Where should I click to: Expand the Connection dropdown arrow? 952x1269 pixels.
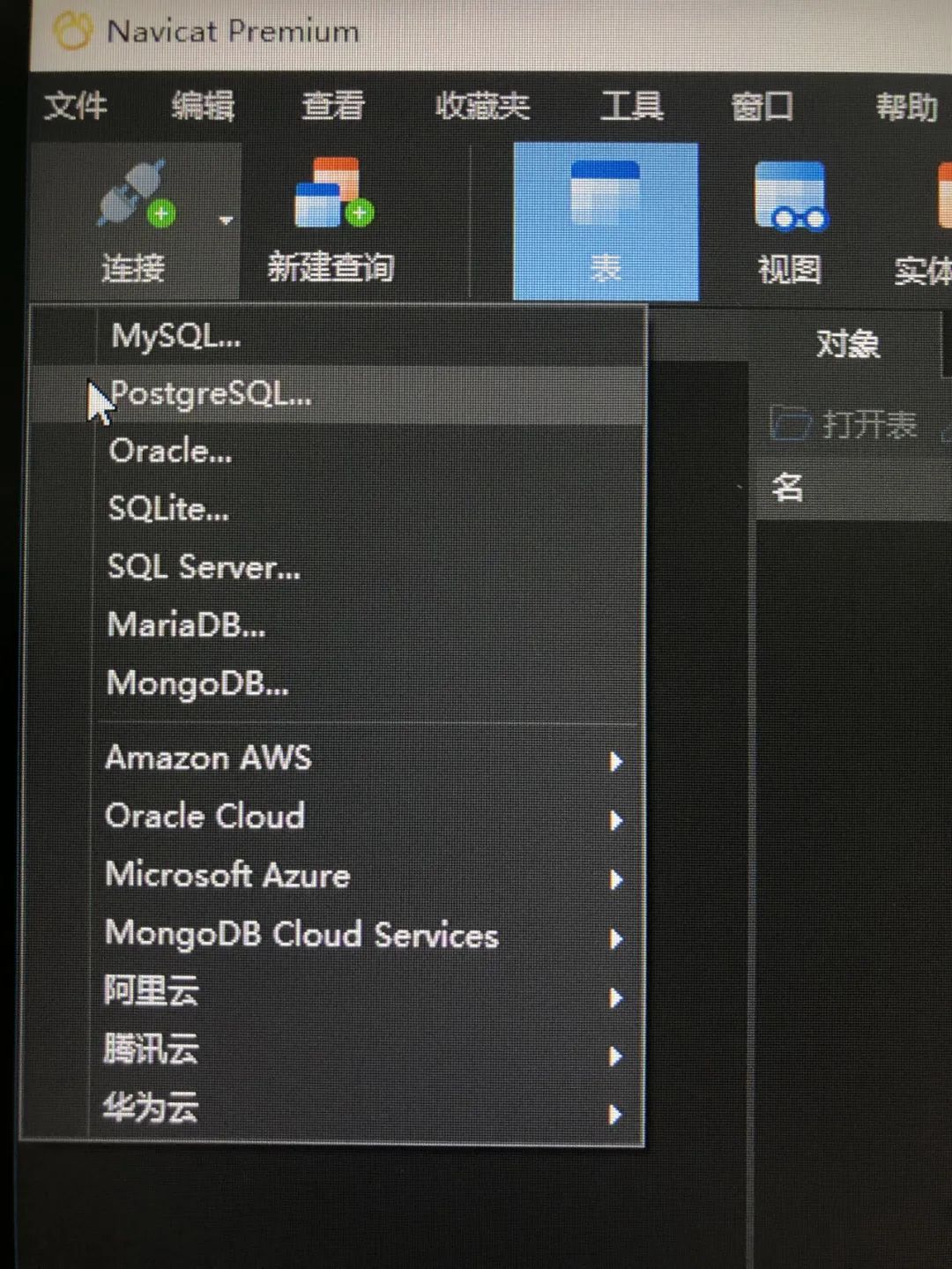(226, 220)
